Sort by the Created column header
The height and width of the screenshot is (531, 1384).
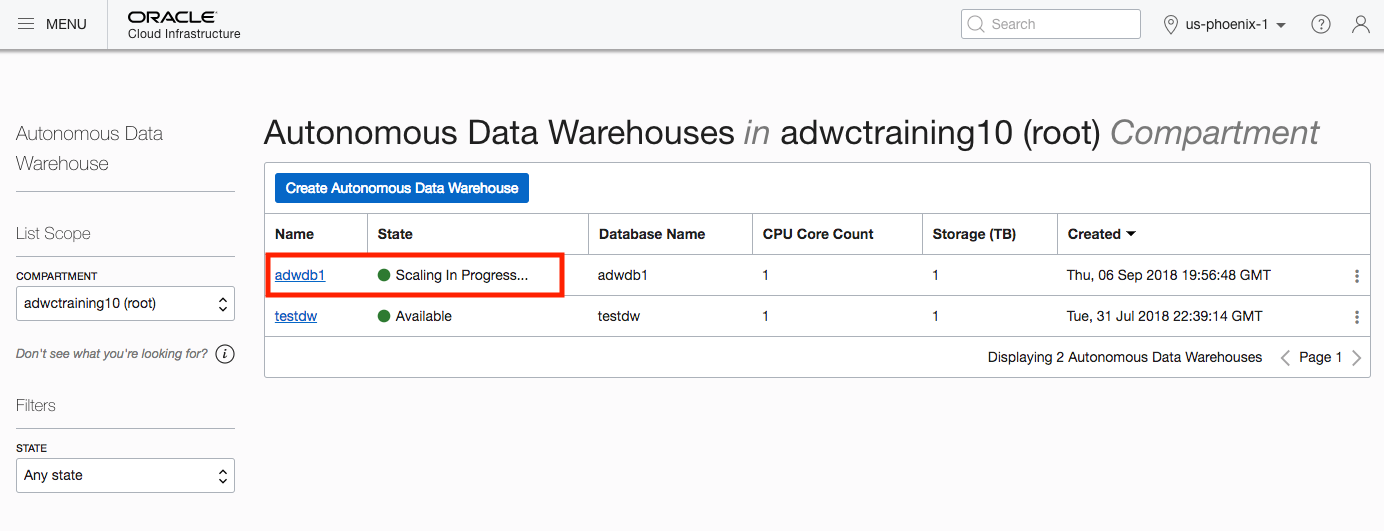1101,234
